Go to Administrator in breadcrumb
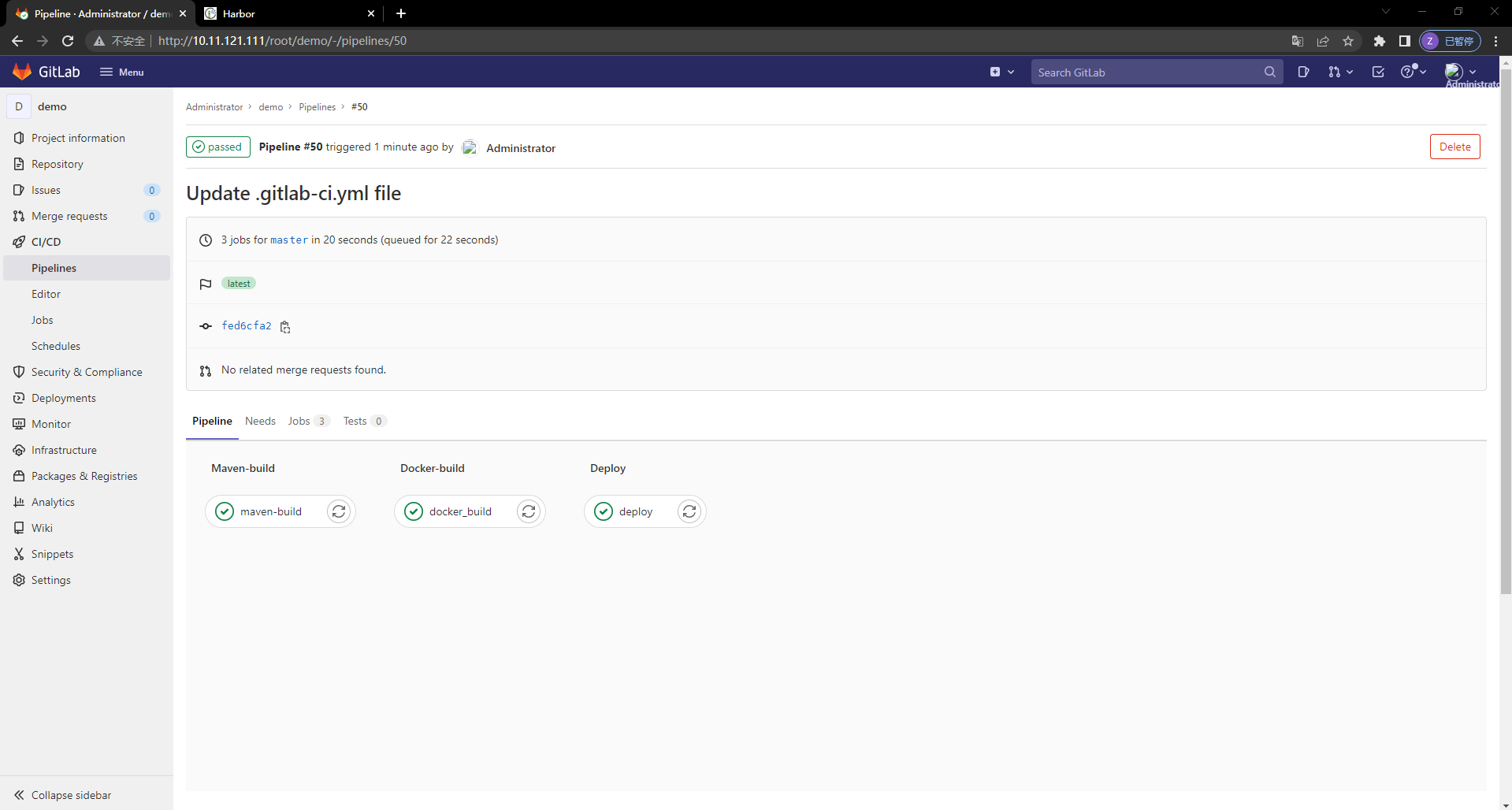The width and height of the screenshot is (1512, 810). 214,107
